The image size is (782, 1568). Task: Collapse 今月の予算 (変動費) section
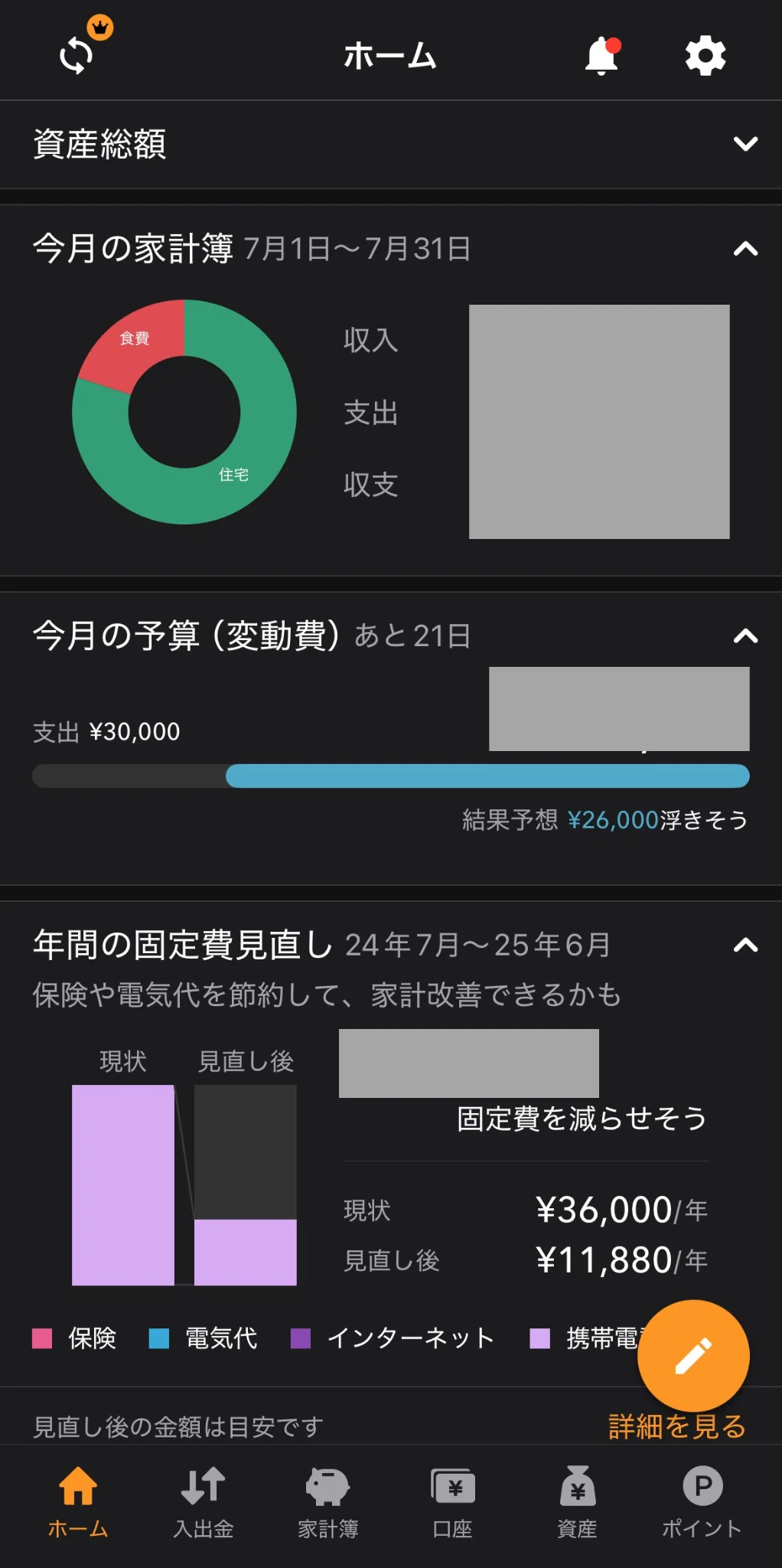pos(745,635)
